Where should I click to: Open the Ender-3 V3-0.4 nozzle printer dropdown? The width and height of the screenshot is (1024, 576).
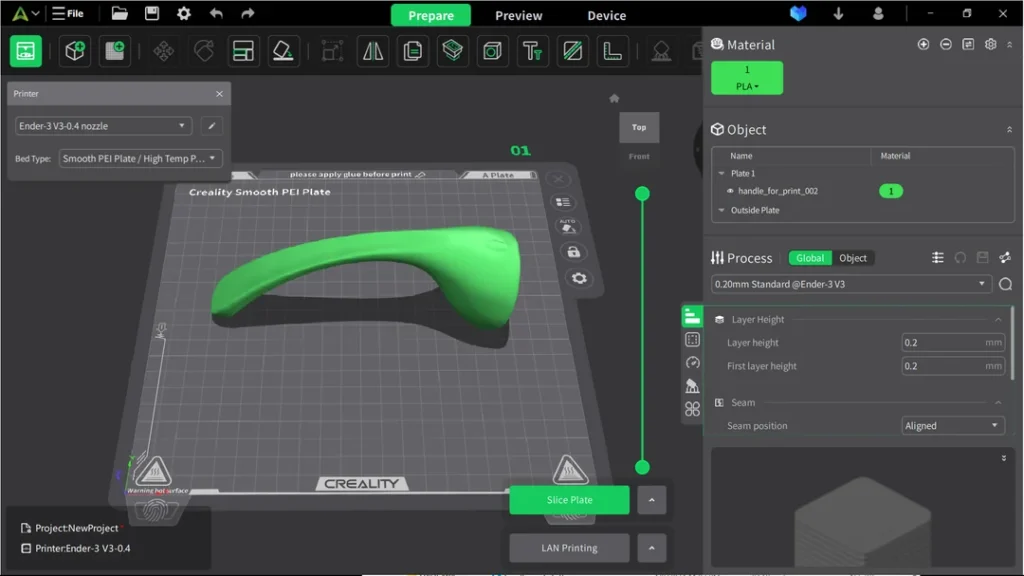(103, 126)
